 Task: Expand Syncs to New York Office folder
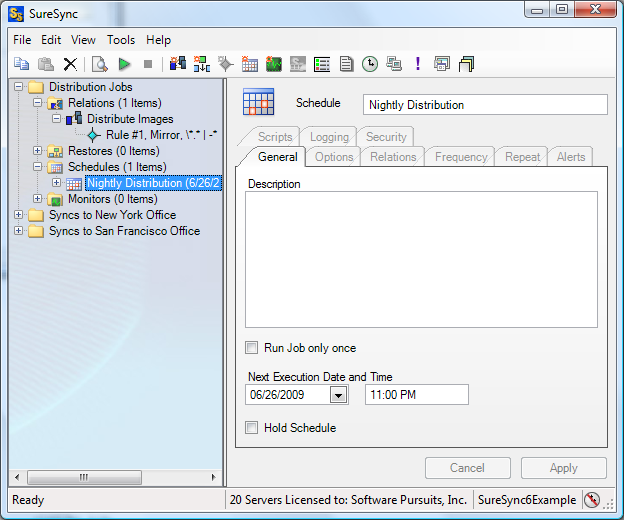[x=18, y=215]
